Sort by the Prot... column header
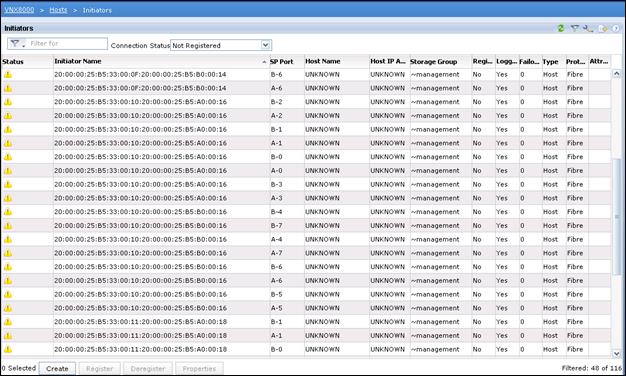Screen dimensions: 626x376 click(576, 61)
